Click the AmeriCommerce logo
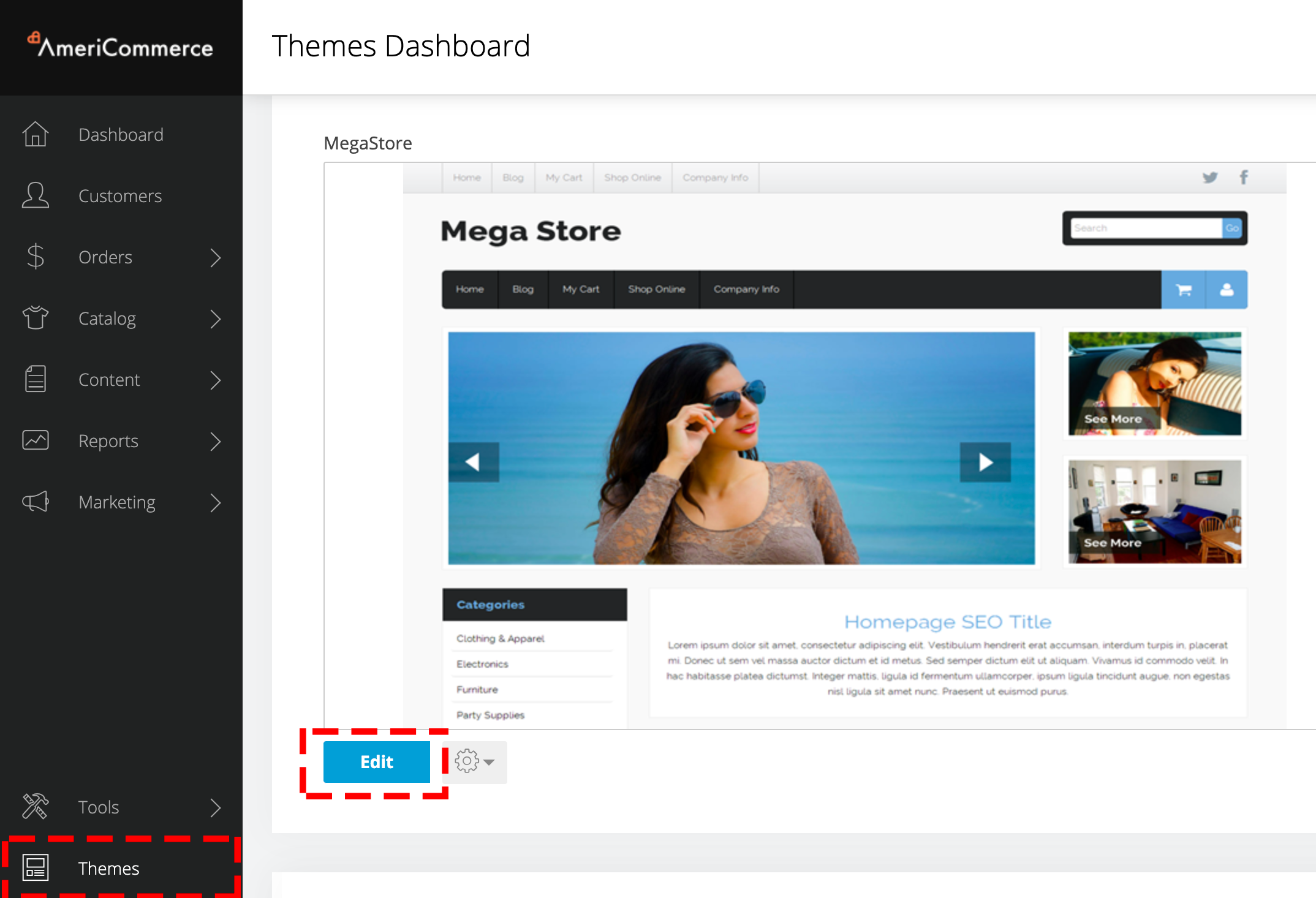The width and height of the screenshot is (1316, 898). [120, 46]
